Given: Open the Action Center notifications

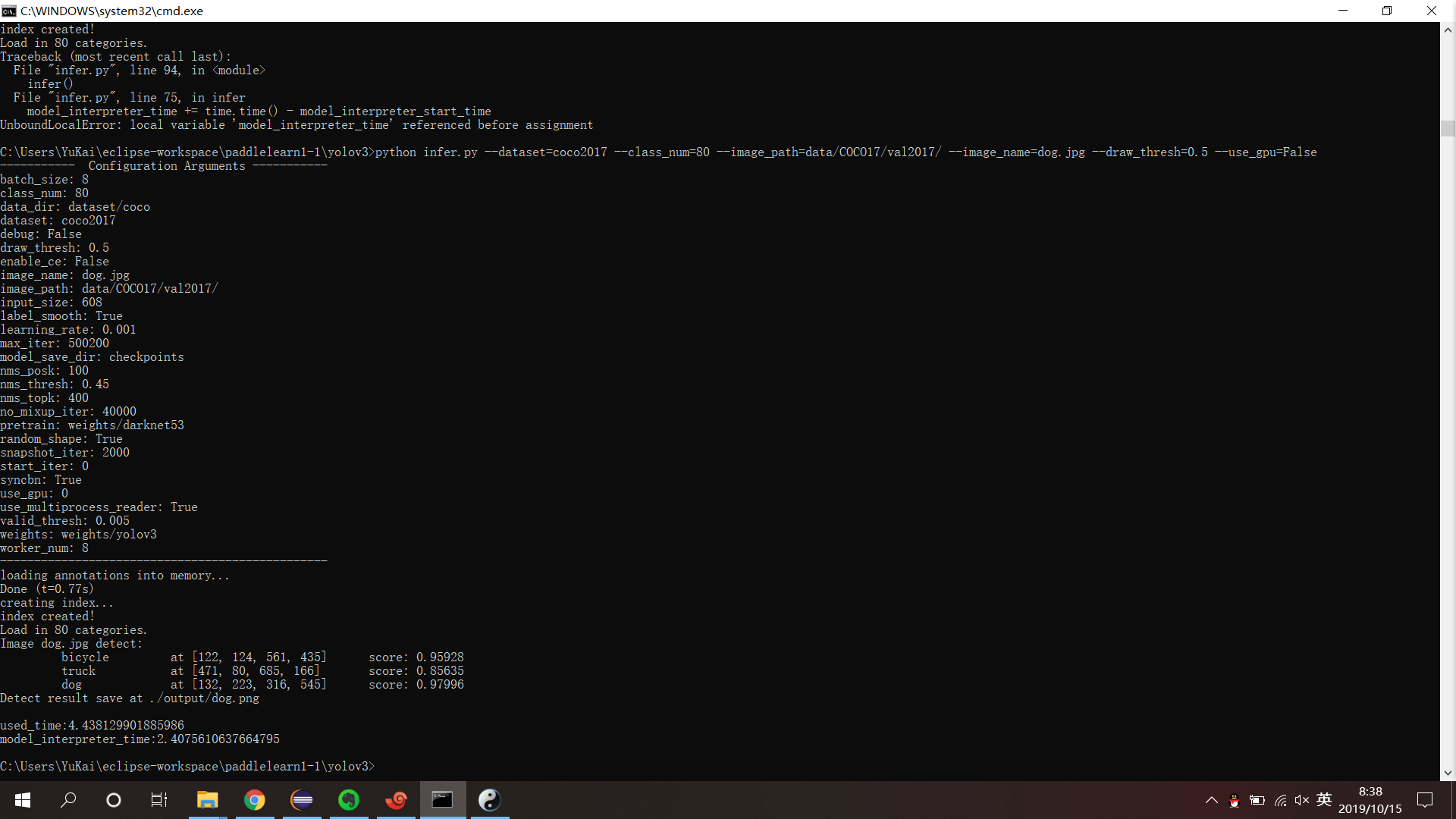Looking at the screenshot, I should [x=1425, y=800].
